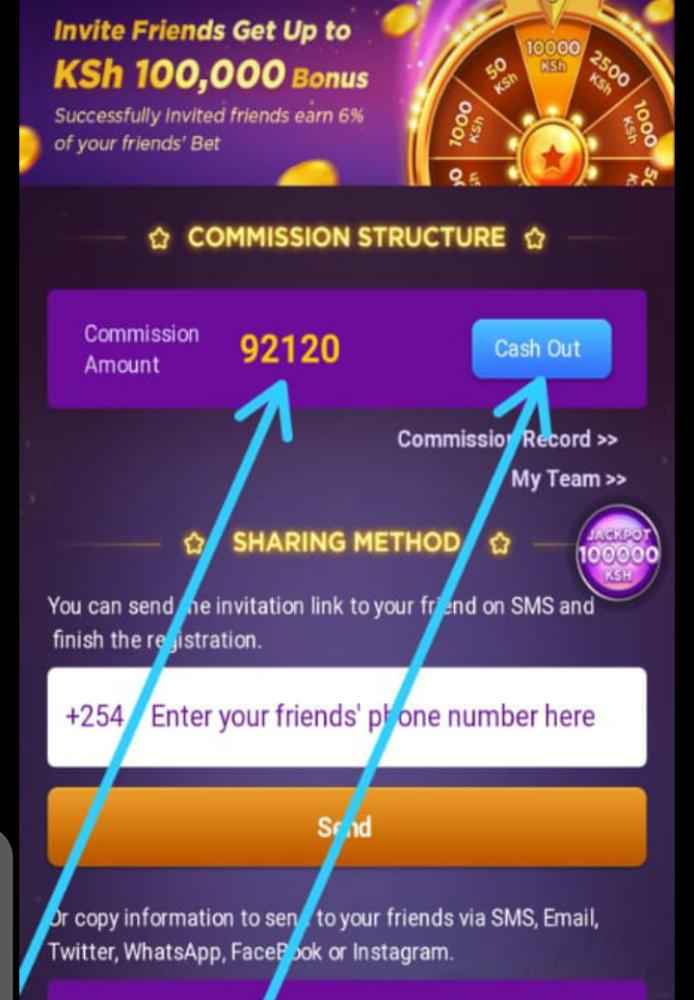
Task: Focus the friends' phone number field
Action: coord(346,717)
